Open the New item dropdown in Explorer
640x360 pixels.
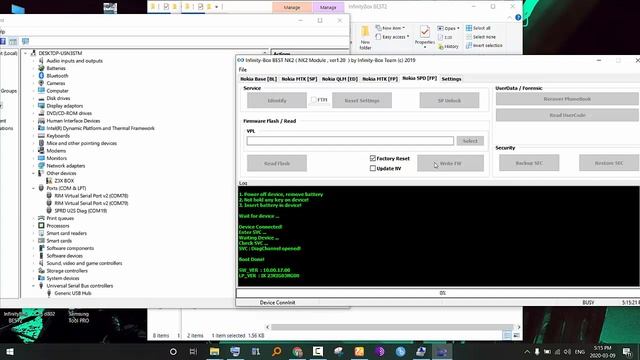(390, 28)
